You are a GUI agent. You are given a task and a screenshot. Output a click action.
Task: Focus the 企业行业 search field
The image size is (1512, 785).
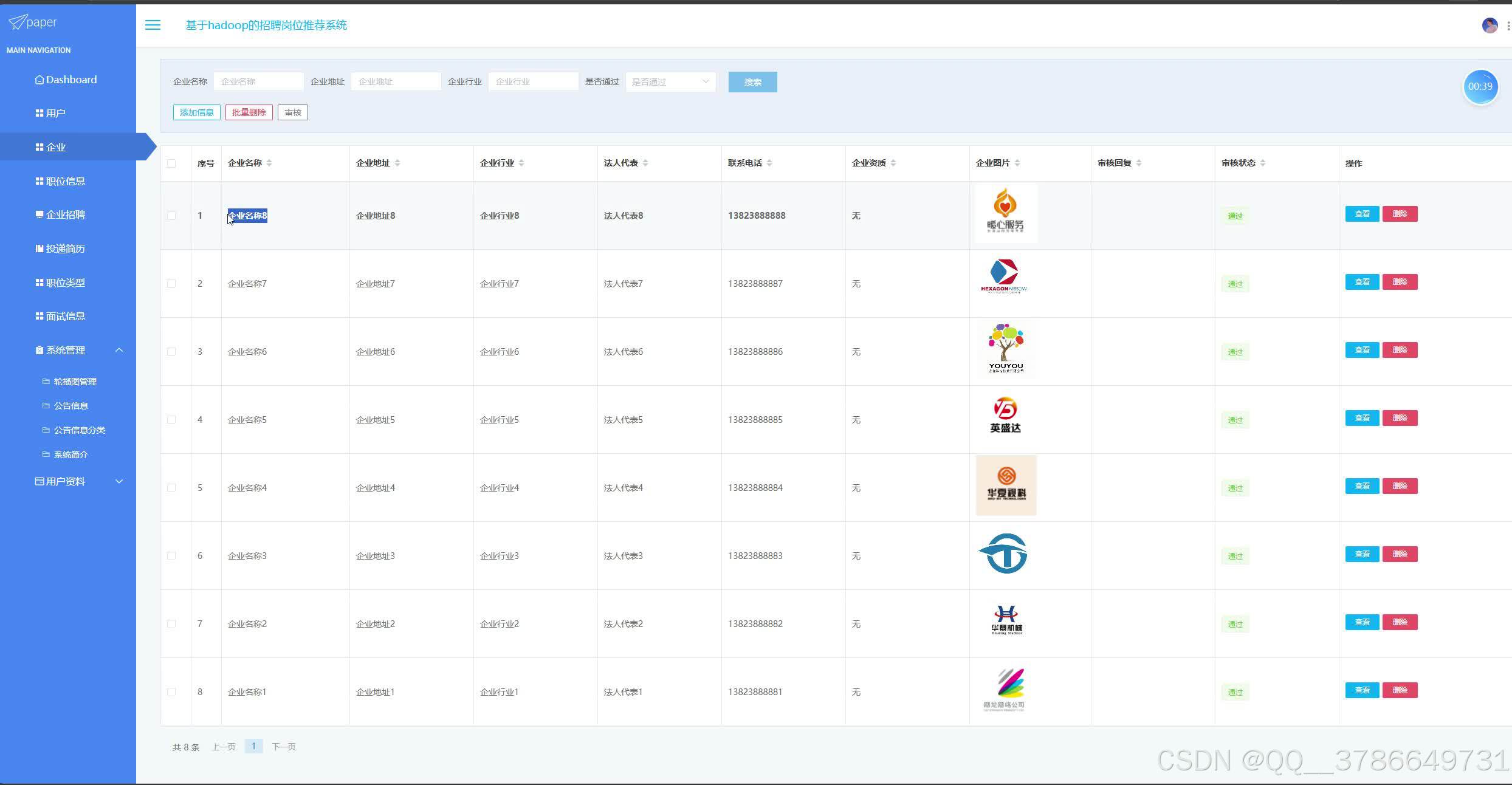pyautogui.click(x=533, y=81)
